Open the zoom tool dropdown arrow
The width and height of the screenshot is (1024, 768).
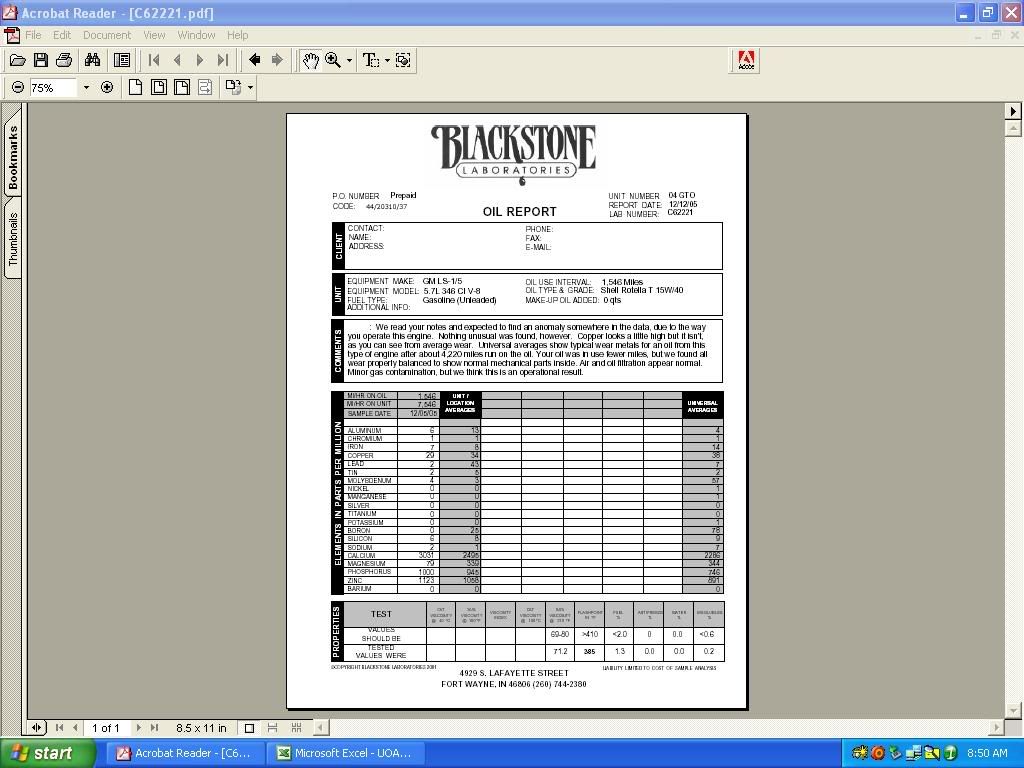click(349, 61)
